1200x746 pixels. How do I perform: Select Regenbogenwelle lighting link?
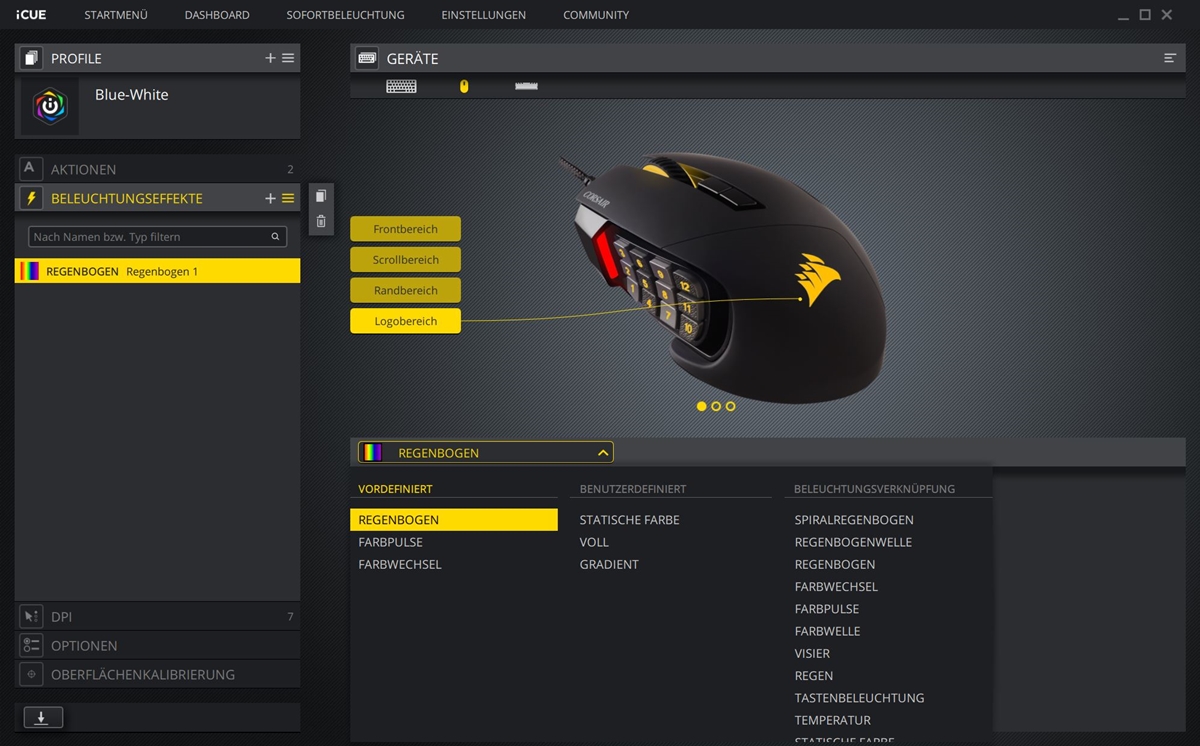[x=853, y=542]
